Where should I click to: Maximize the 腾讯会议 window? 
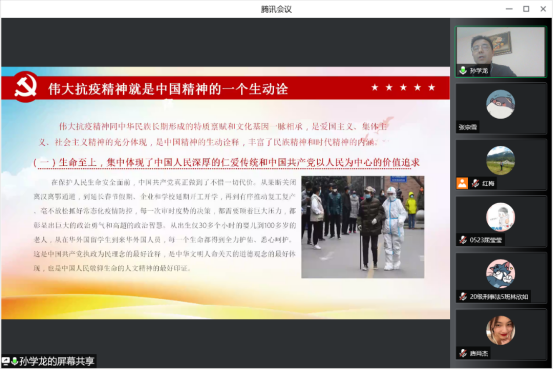pyautogui.click(x=526, y=9)
